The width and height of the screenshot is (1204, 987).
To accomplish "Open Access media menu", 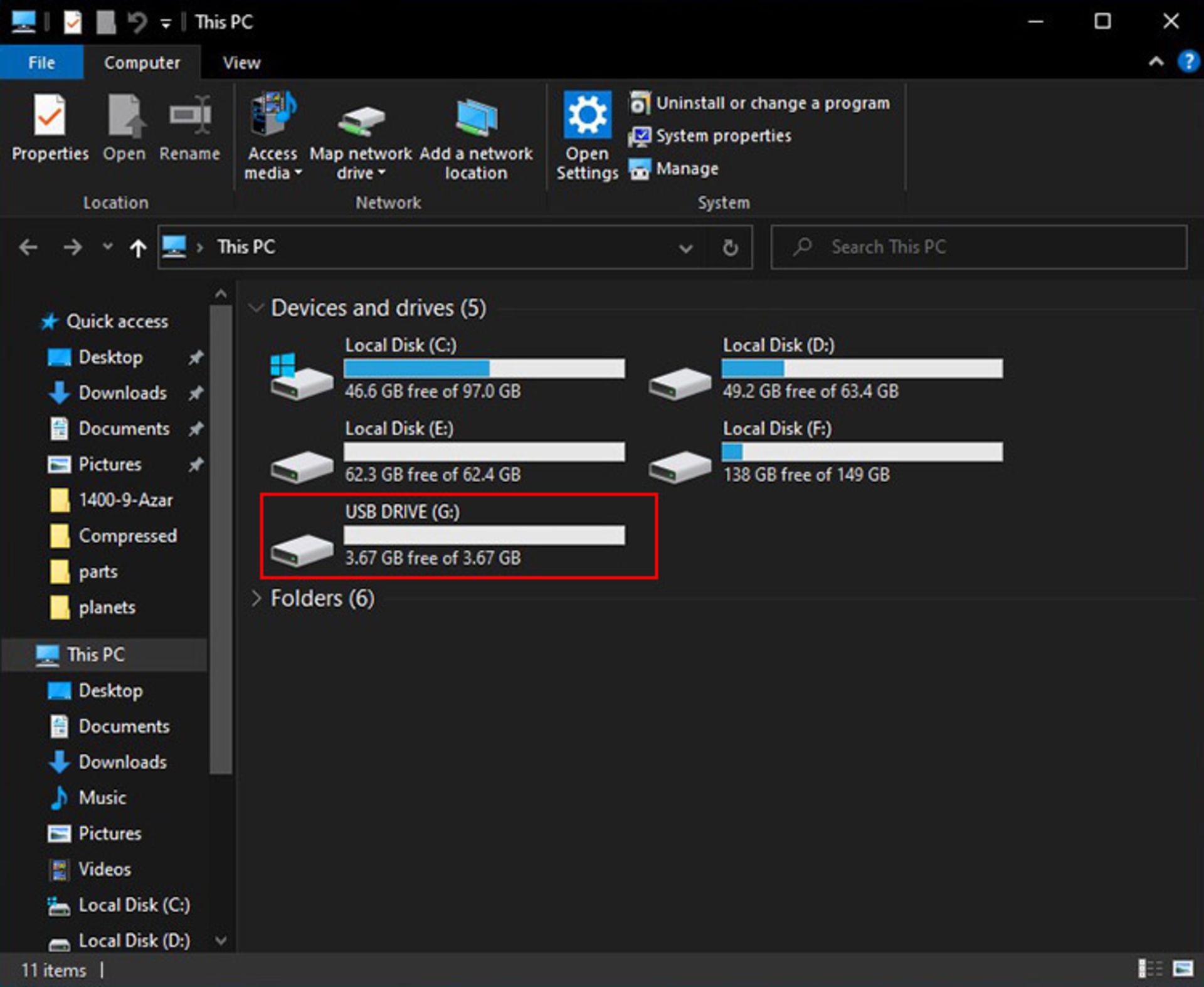I will click(x=273, y=135).
